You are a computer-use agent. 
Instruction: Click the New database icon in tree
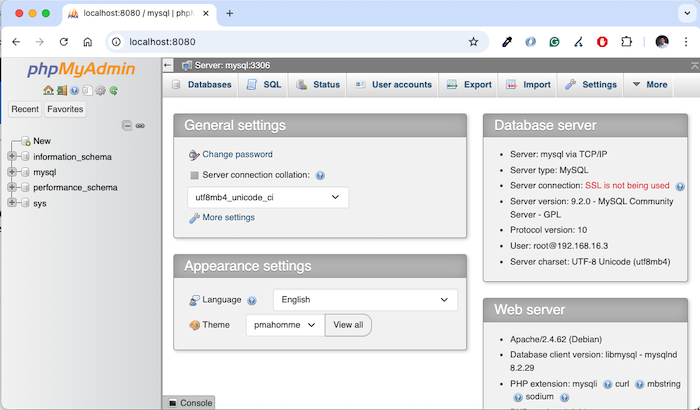tap(26, 141)
